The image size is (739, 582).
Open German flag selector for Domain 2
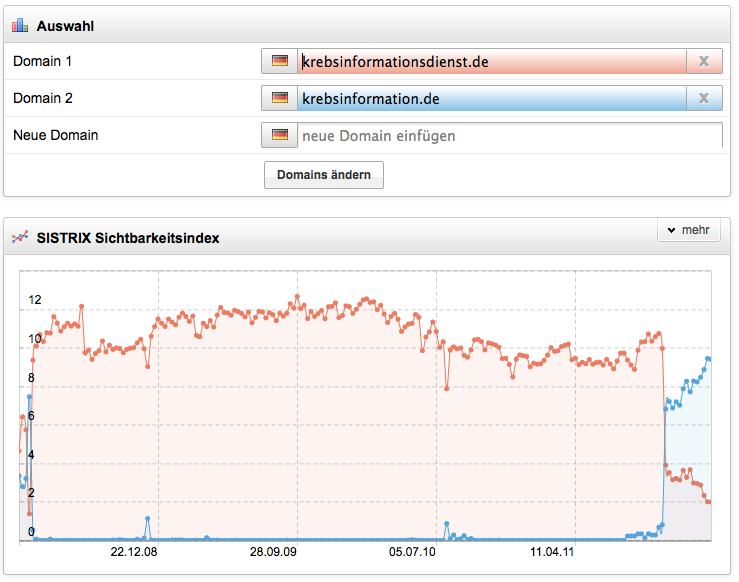tap(279, 98)
